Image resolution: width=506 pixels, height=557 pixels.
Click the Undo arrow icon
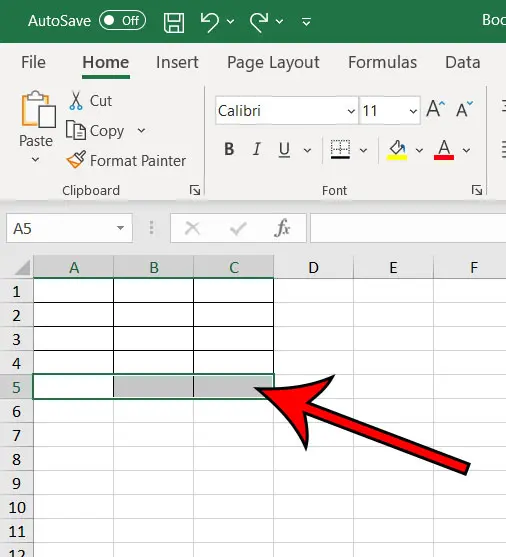(x=210, y=22)
